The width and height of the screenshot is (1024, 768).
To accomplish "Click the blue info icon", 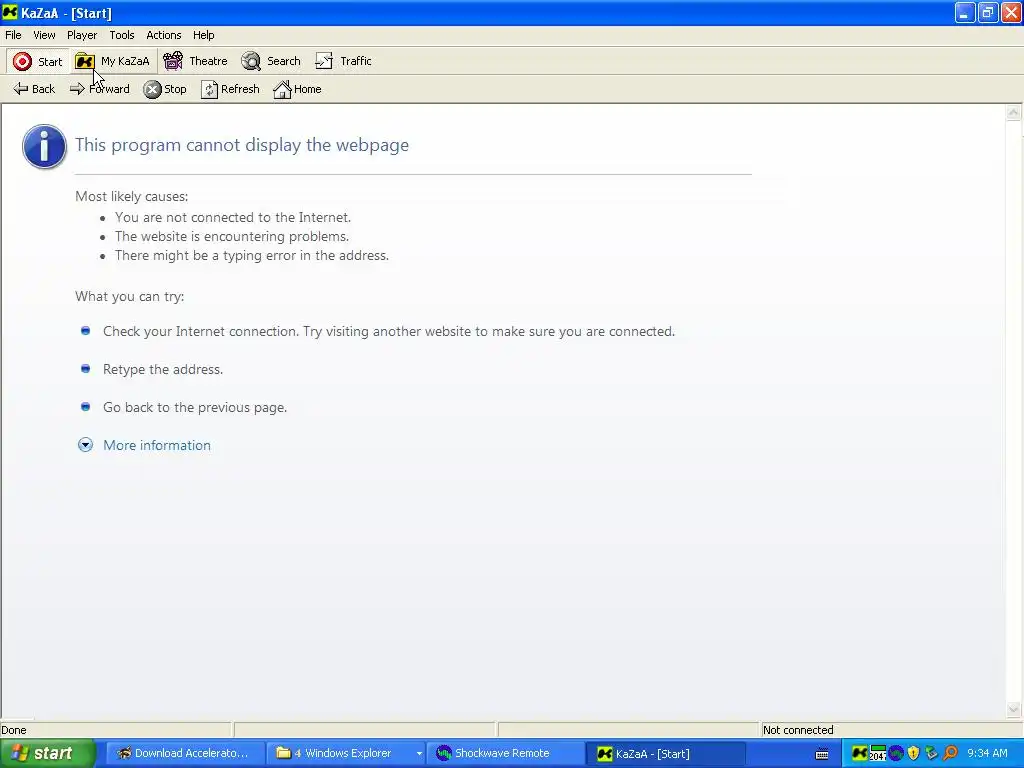I will (x=44, y=146).
